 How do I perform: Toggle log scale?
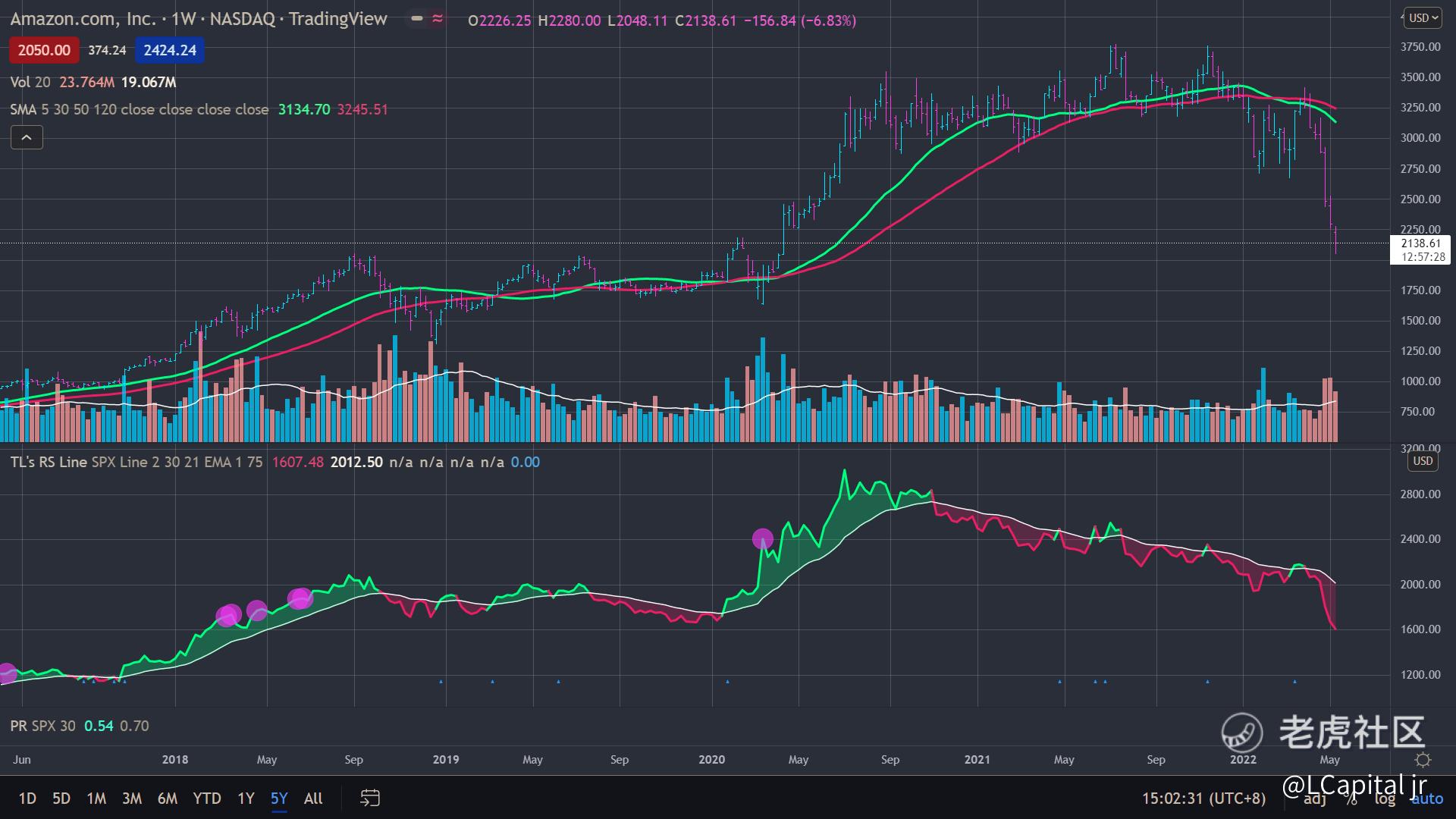(x=1385, y=799)
